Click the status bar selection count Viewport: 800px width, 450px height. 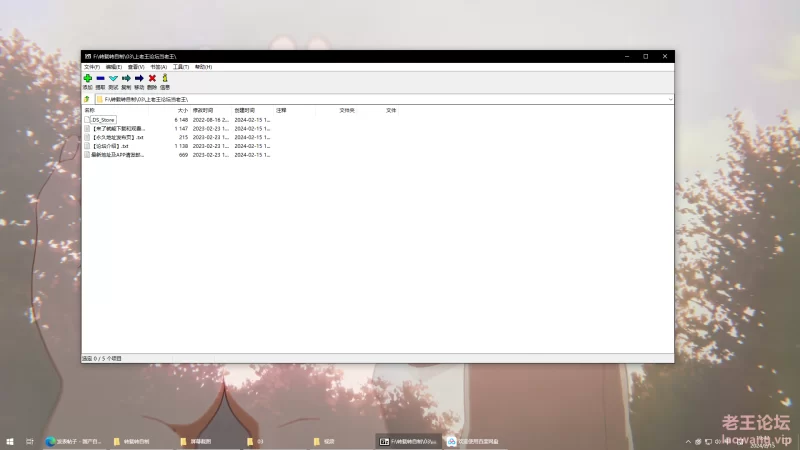(x=102, y=359)
